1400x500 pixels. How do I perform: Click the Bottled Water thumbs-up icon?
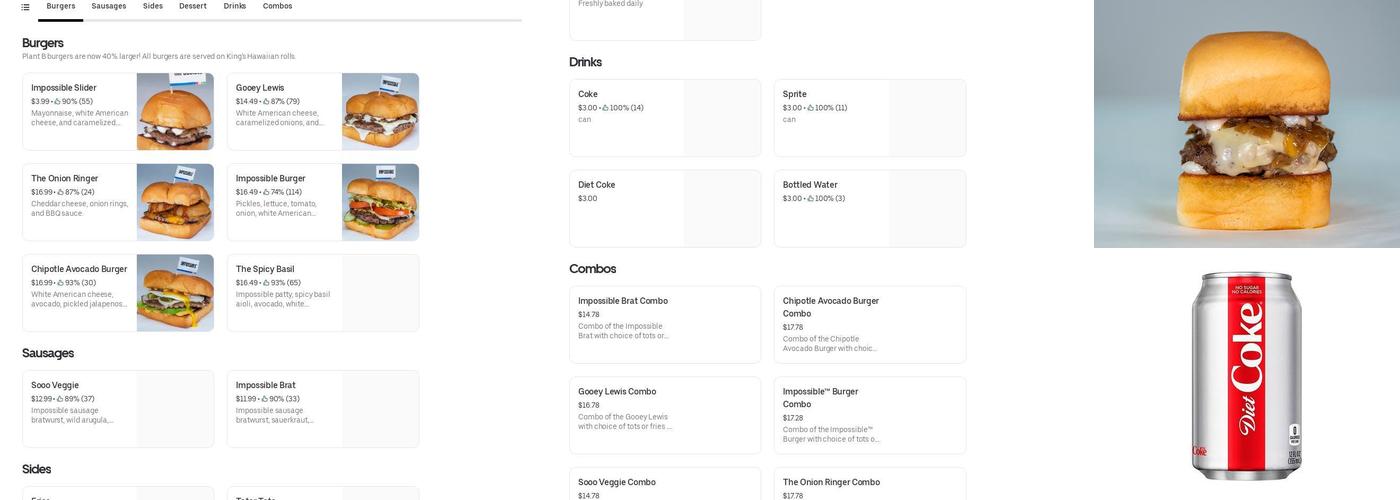[811, 199]
